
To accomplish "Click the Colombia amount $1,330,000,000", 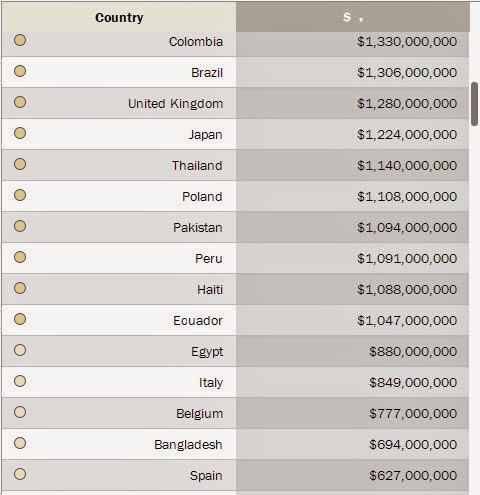I will tap(407, 42).
